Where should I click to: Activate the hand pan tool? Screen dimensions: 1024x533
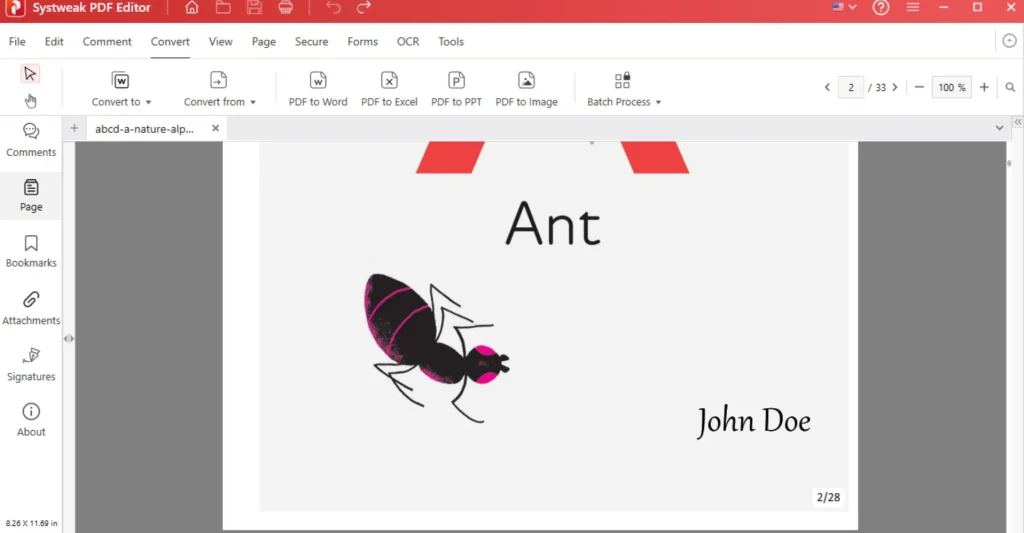(30, 101)
